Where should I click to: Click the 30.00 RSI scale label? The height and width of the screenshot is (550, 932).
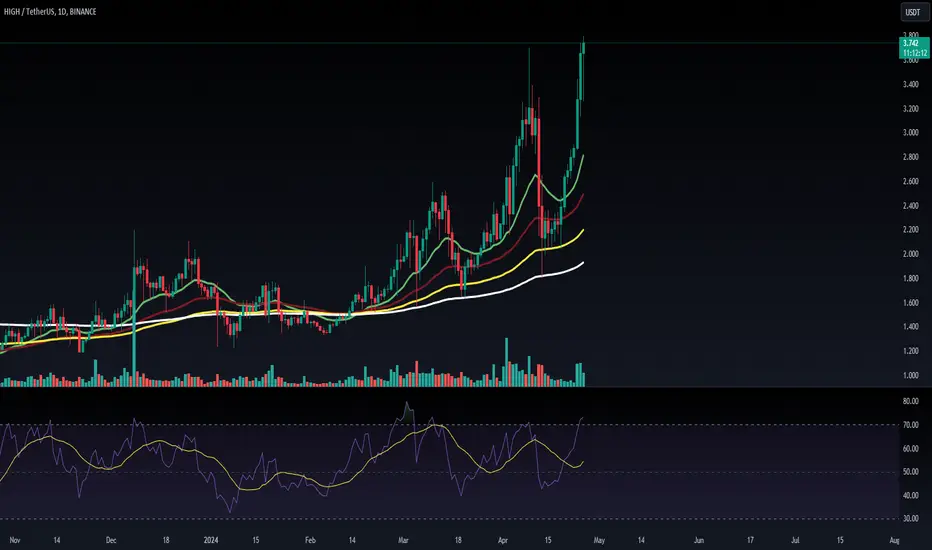911,518
